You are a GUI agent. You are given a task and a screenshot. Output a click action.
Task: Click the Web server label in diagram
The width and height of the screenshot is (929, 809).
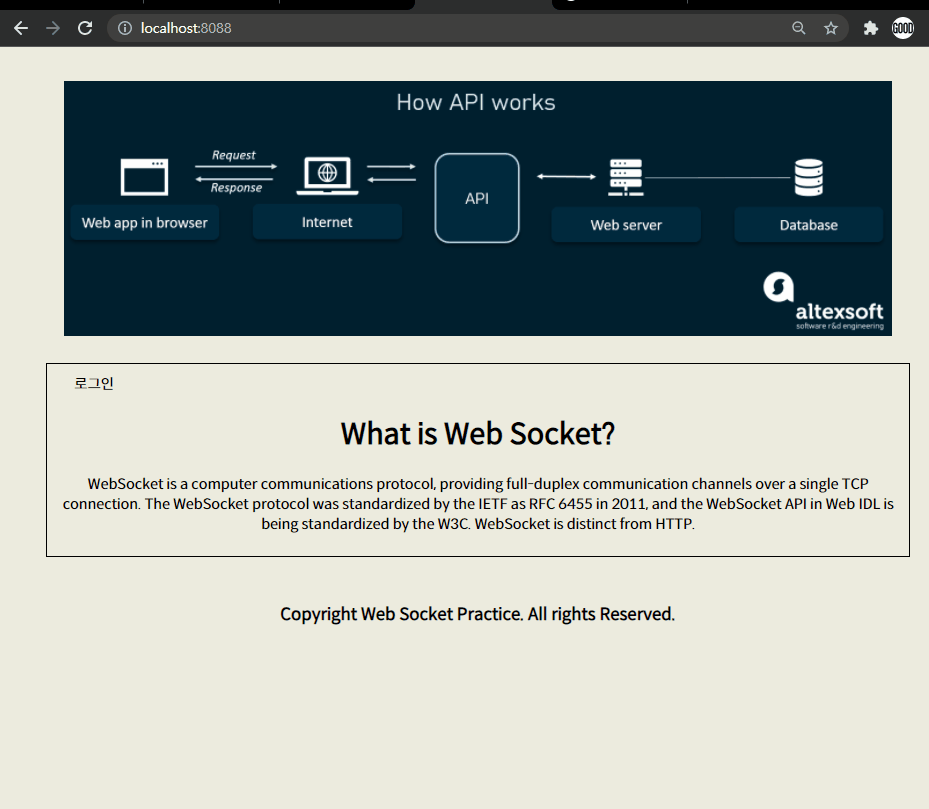(626, 225)
